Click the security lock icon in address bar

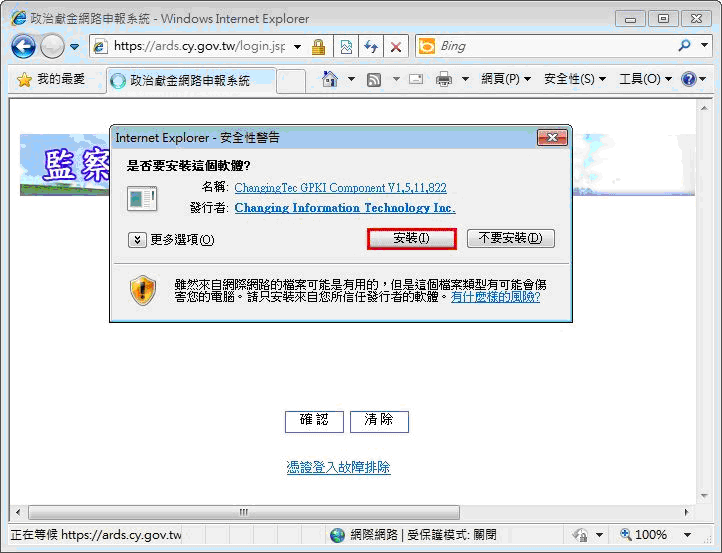318,47
